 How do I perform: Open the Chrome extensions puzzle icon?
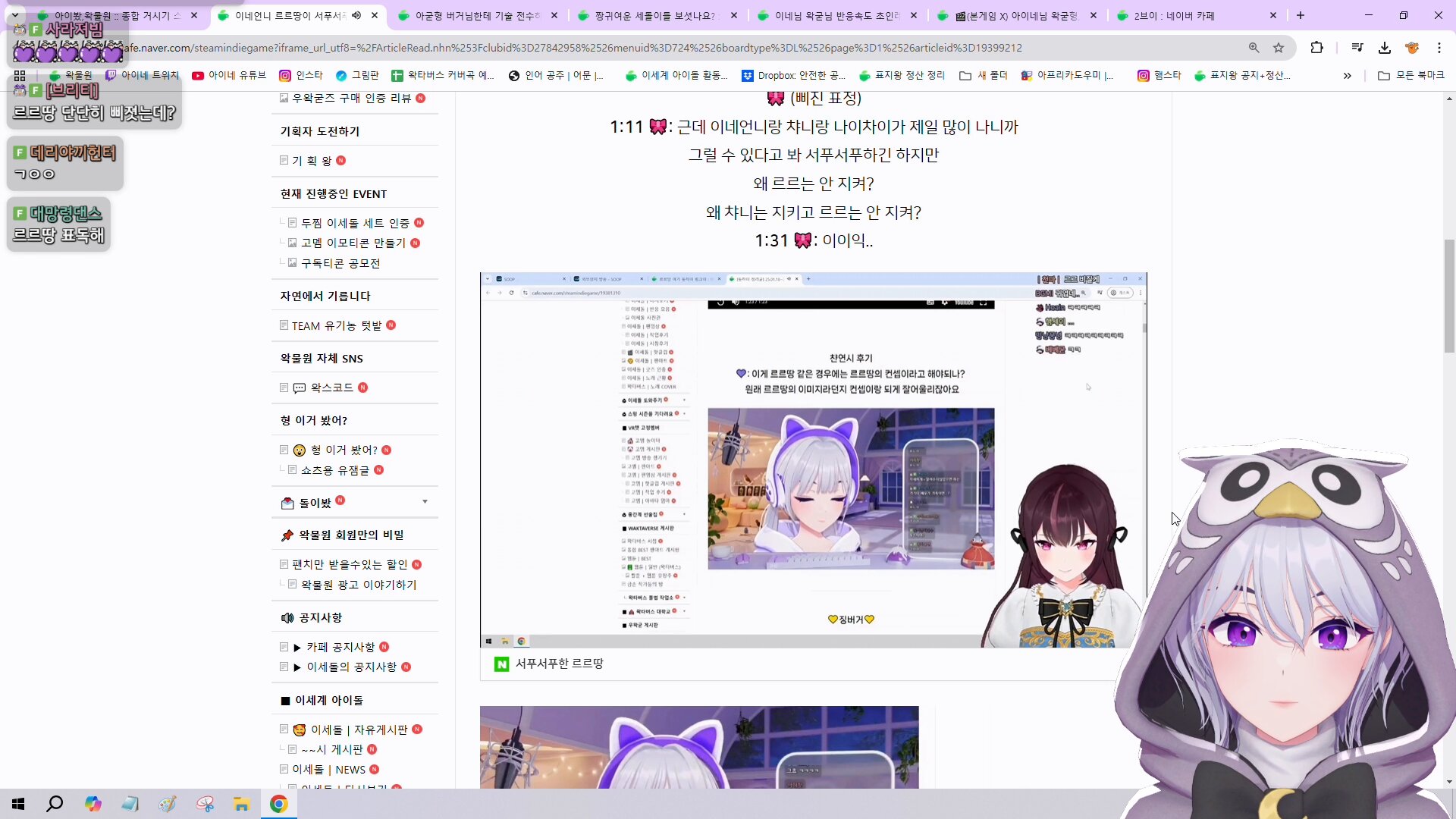point(1316,48)
